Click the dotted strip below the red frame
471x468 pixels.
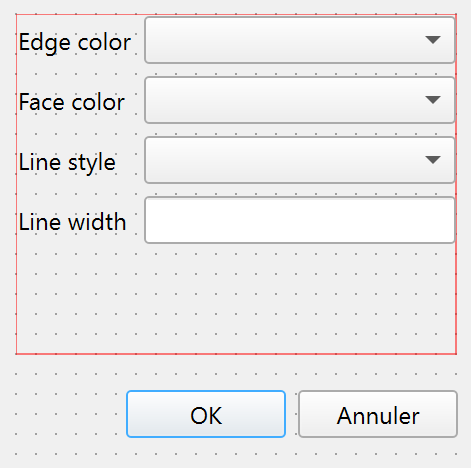[x=236, y=373]
